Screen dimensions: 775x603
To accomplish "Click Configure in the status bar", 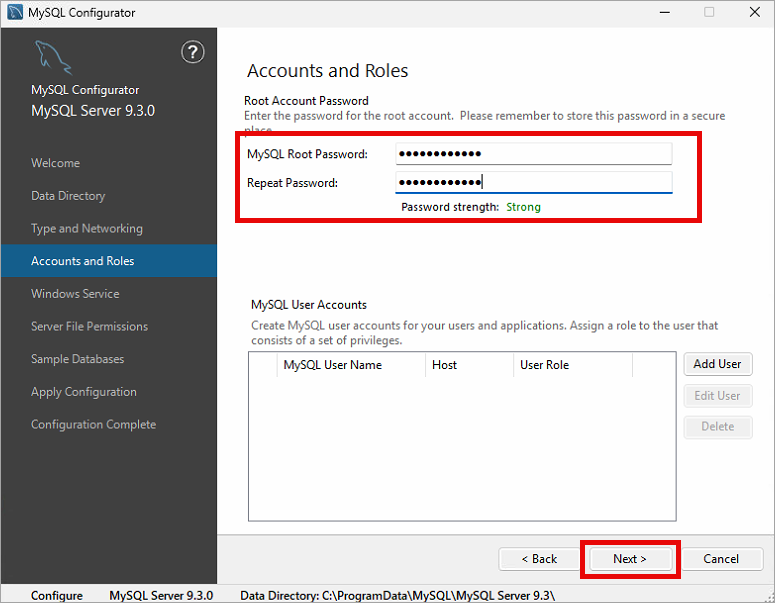I will [x=57, y=596].
